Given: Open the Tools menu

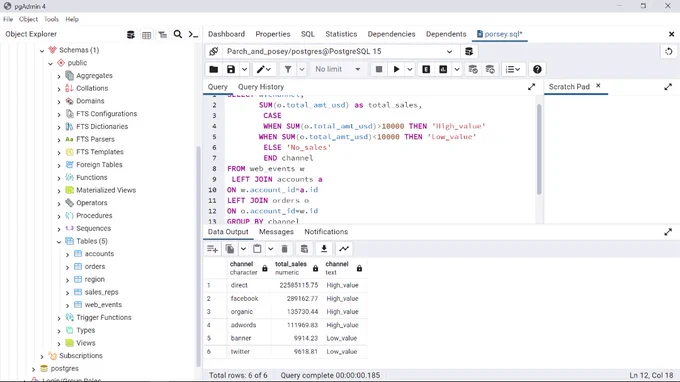Looking at the screenshot, I should point(51,19).
